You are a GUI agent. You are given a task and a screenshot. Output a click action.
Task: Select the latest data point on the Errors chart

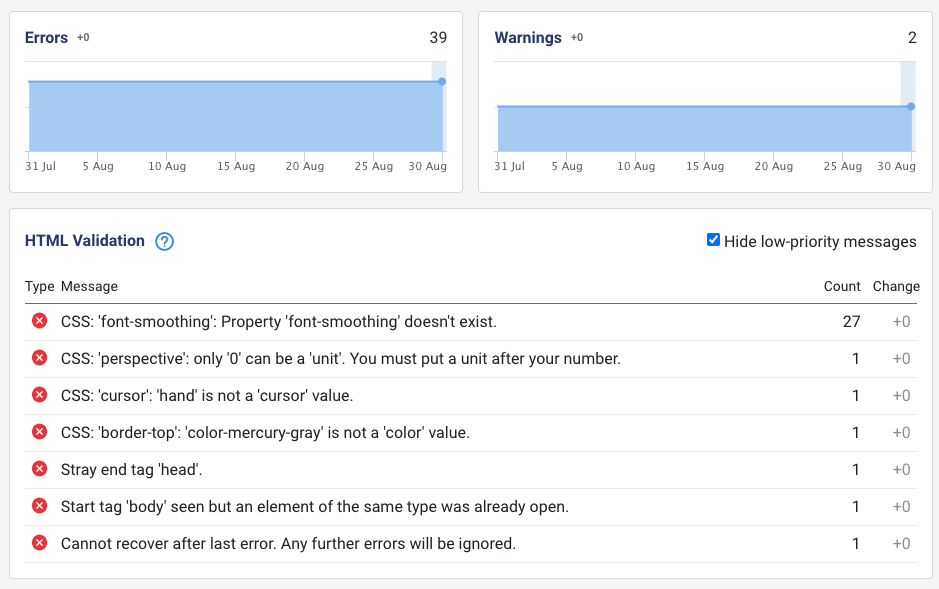coord(441,81)
